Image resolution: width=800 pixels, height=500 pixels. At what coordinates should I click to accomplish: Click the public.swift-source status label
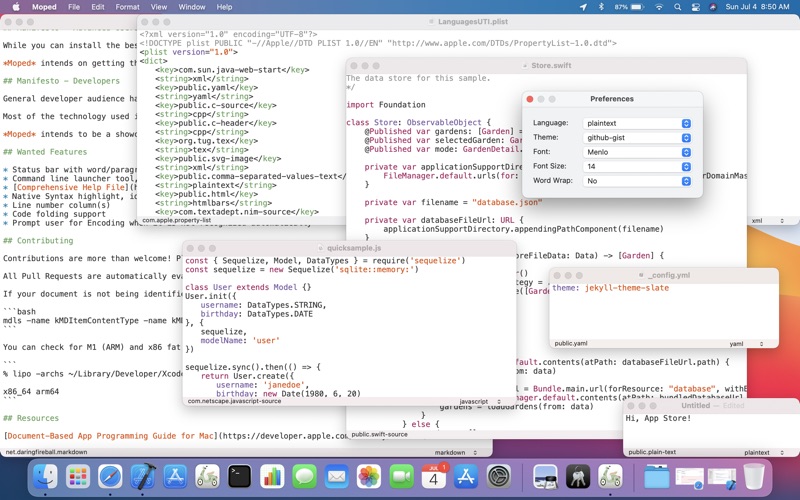click(380, 434)
